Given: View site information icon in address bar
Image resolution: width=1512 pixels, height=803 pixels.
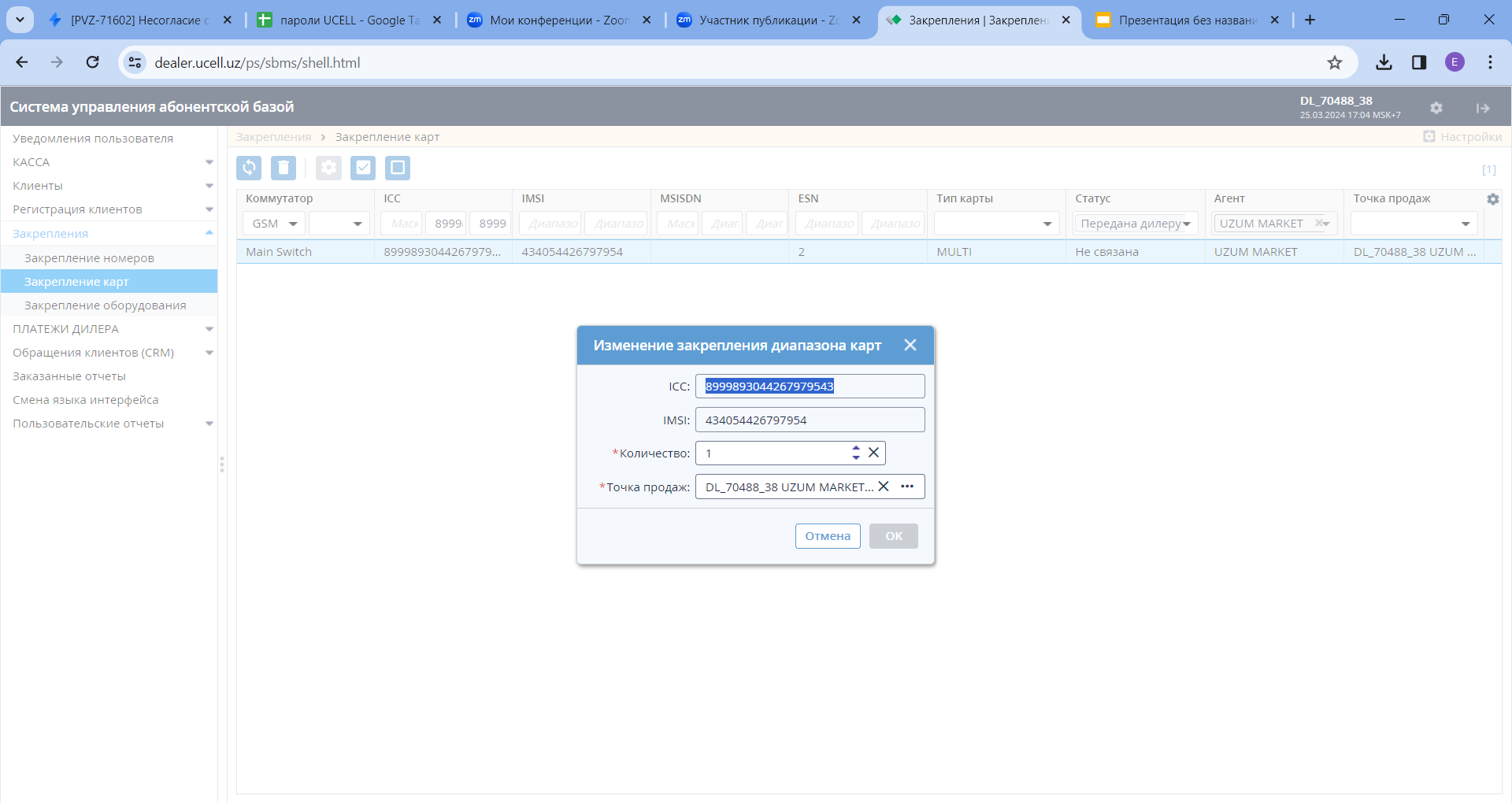Looking at the screenshot, I should pyautogui.click(x=135, y=62).
